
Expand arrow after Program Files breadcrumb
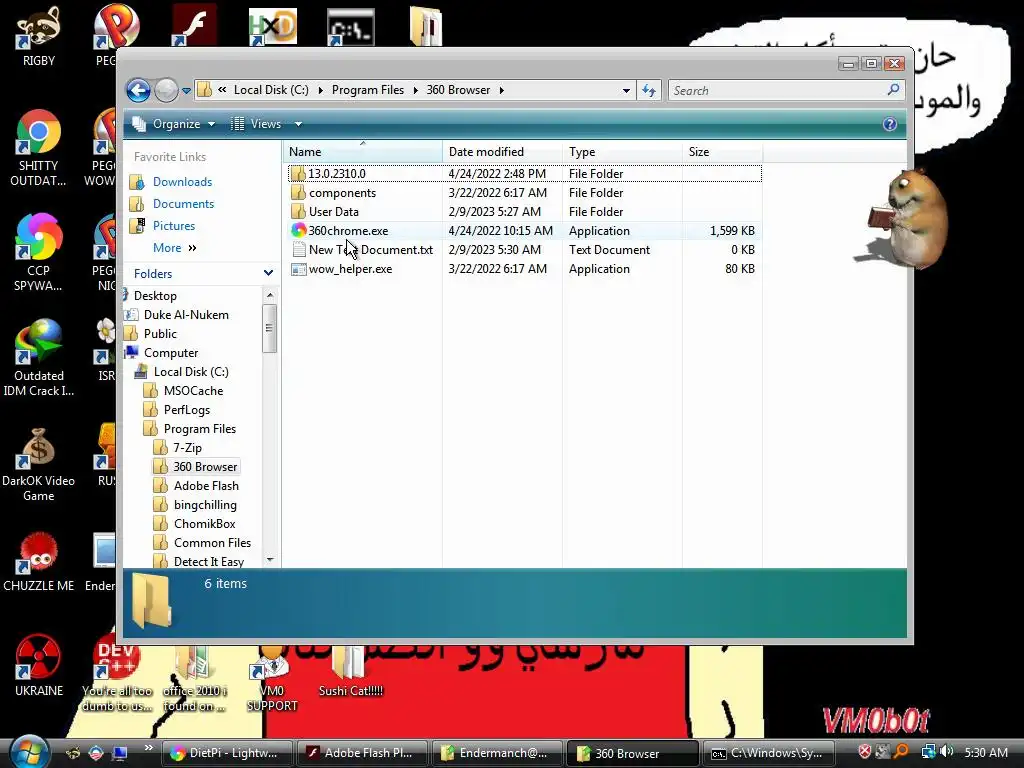415,90
